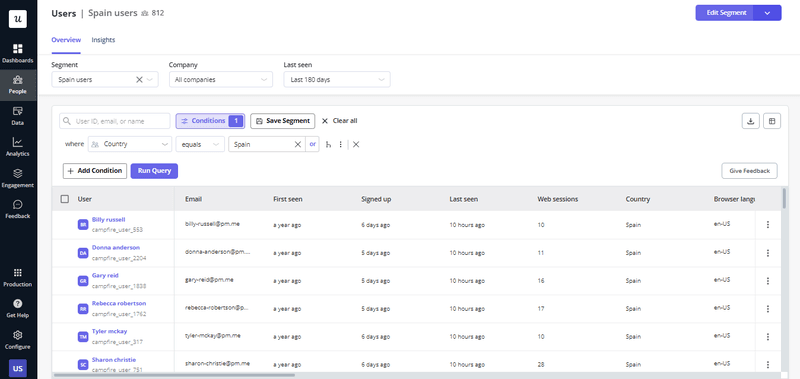Image resolution: width=800 pixels, height=379 pixels.
Task: Open Get Help
Action: [x=18, y=309]
